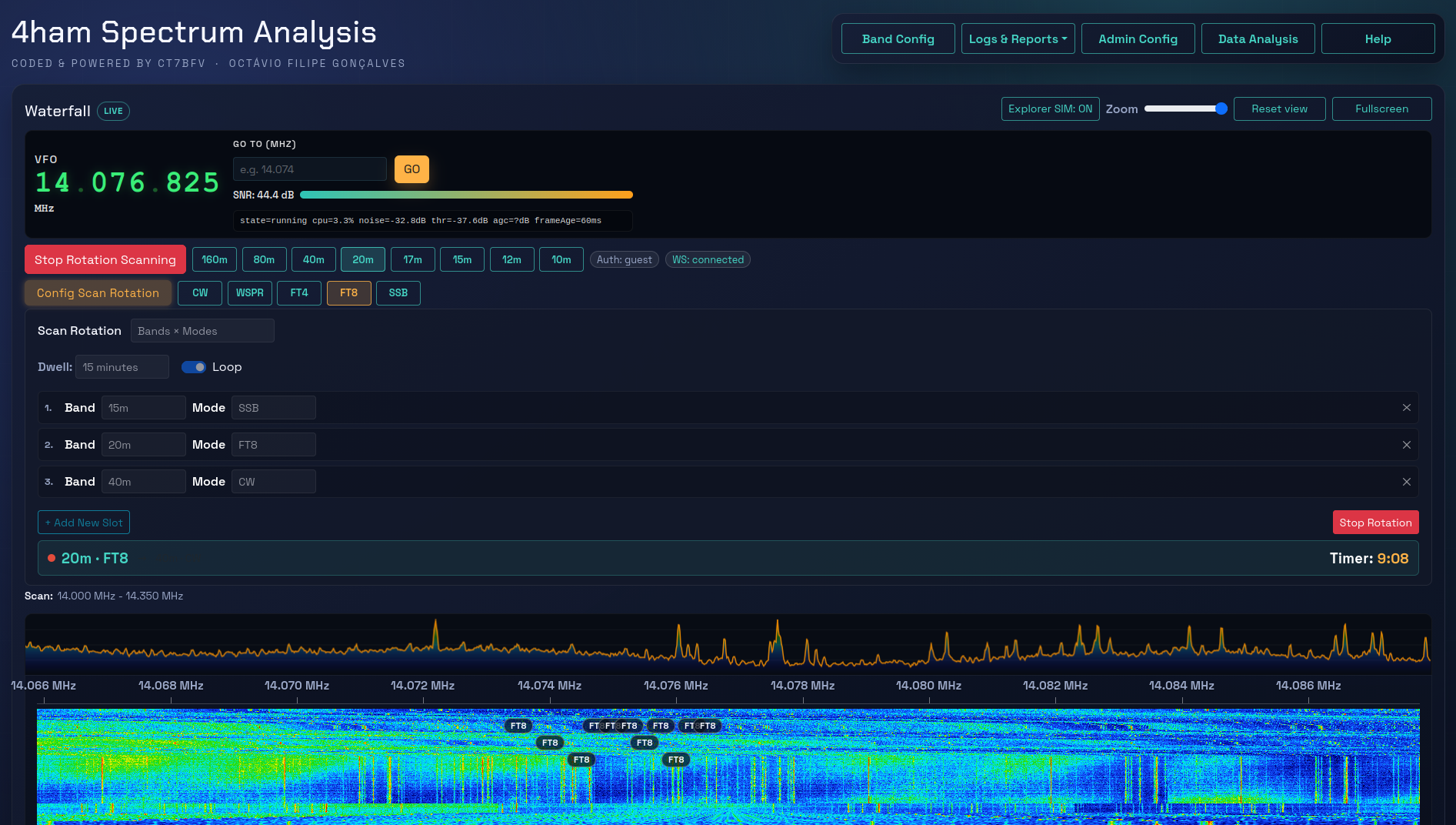Viewport: 1456px width, 825px height.
Task: Select the 17m band
Action: (413, 259)
